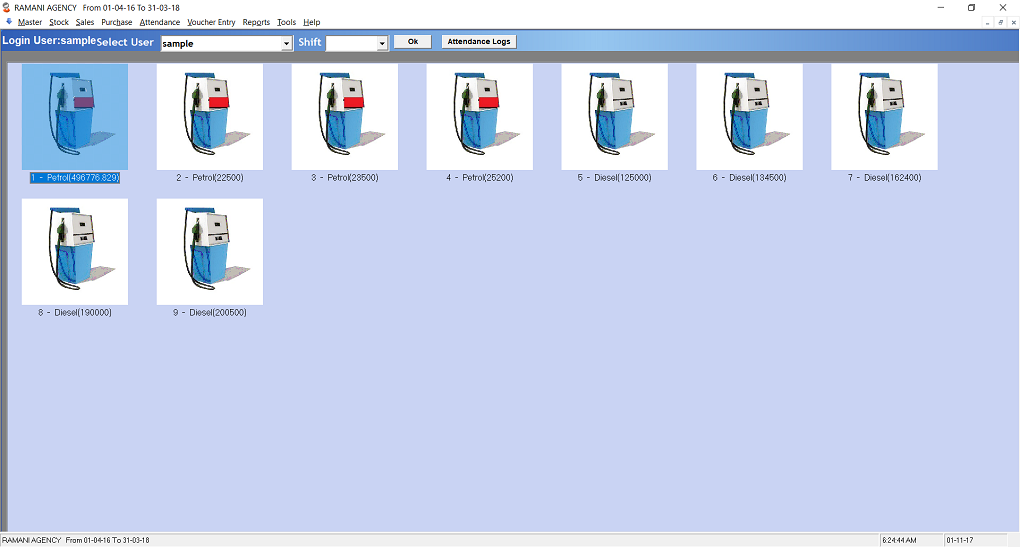Expand the Select User dropdown arrow
Image resolution: width=1020 pixels, height=547 pixels.
pyautogui.click(x=287, y=43)
